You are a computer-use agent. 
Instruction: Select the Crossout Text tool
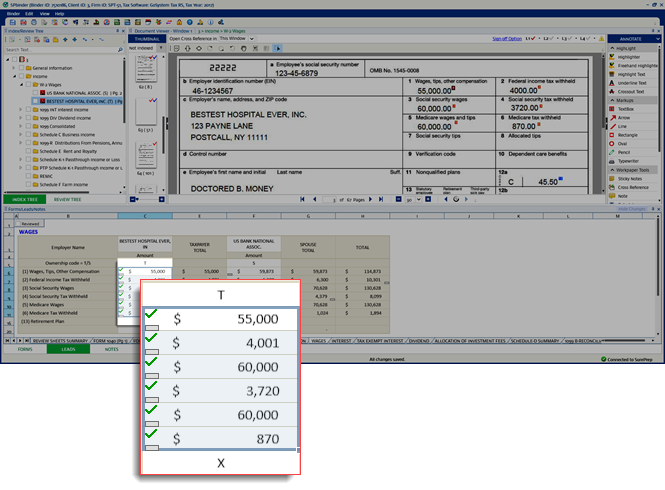[x=630, y=92]
